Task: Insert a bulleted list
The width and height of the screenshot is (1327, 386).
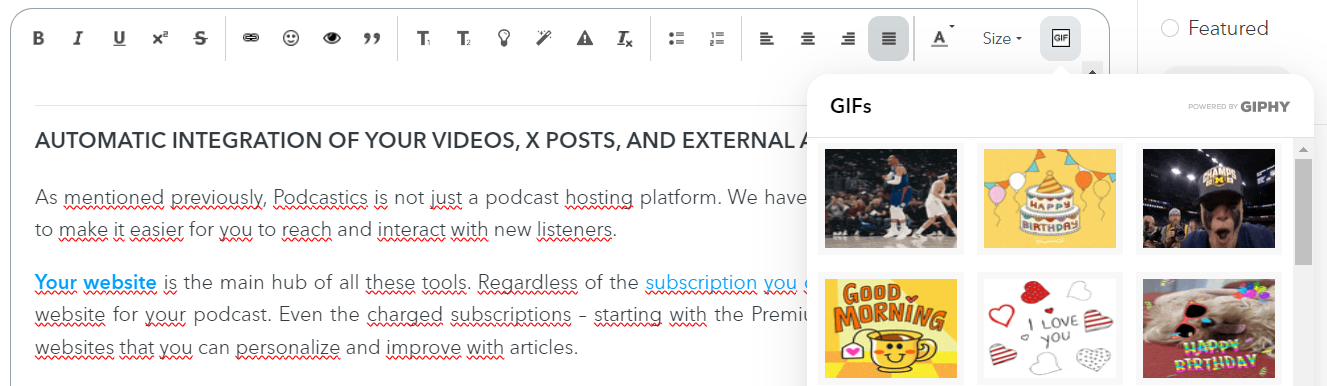Action: pyautogui.click(x=676, y=39)
